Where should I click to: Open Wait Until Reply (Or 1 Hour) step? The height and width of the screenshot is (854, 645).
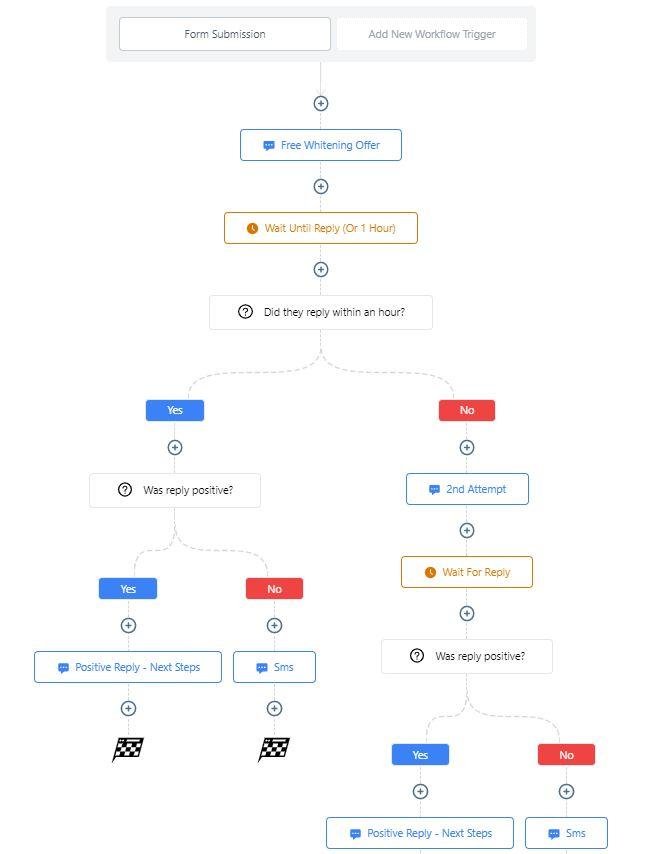321,228
